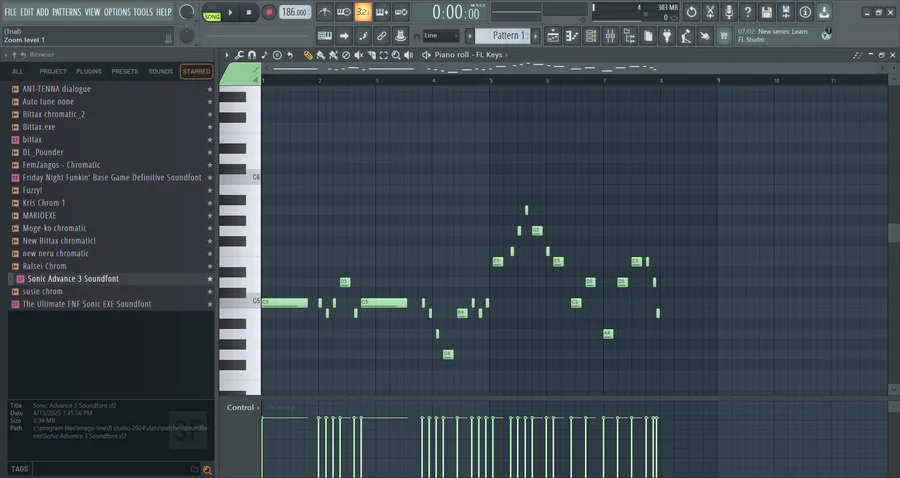Start playback with the Play button
The height and width of the screenshot is (478, 900).
pyautogui.click(x=230, y=12)
